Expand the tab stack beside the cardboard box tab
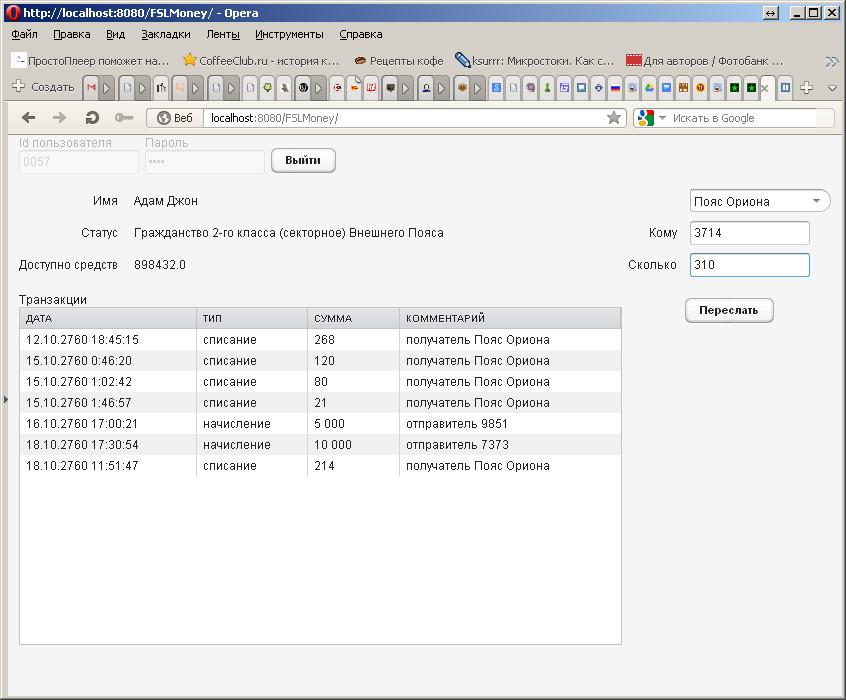Image resolution: width=846 pixels, height=700 pixels. pos(477,87)
